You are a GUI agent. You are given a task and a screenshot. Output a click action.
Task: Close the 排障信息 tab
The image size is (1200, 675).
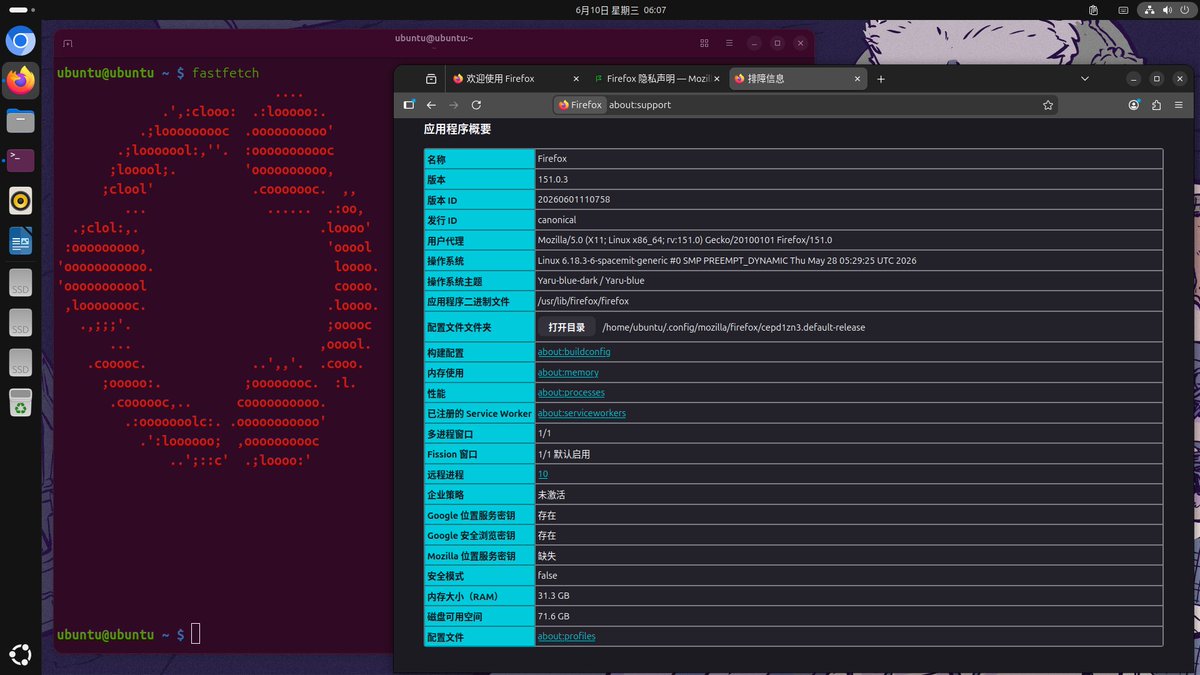(x=856, y=79)
